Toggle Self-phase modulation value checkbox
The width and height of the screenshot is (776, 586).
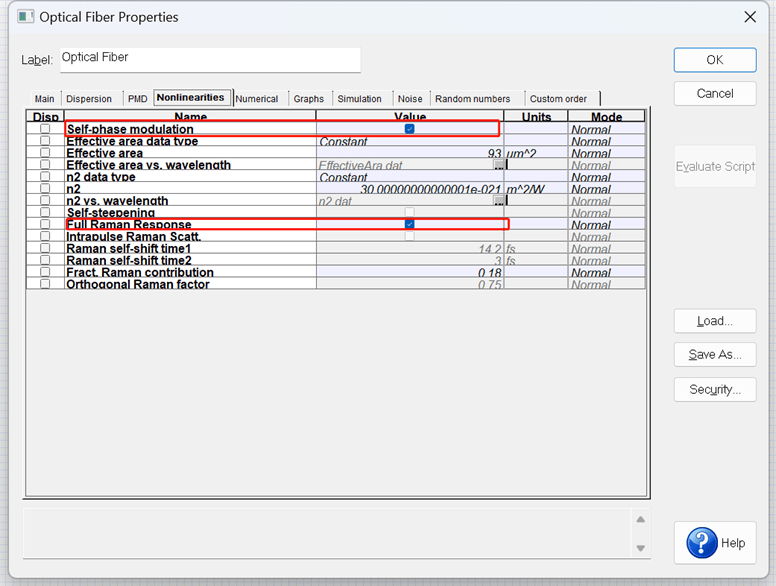(x=410, y=129)
